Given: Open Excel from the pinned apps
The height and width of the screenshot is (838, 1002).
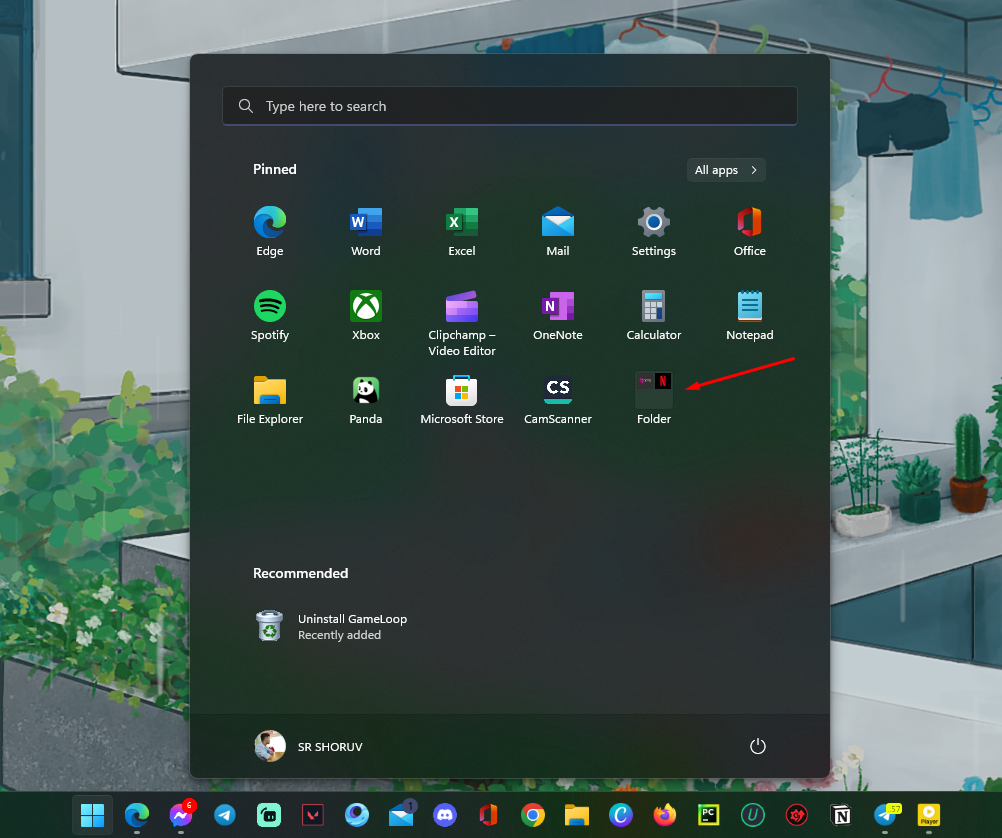Looking at the screenshot, I should (x=462, y=222).
